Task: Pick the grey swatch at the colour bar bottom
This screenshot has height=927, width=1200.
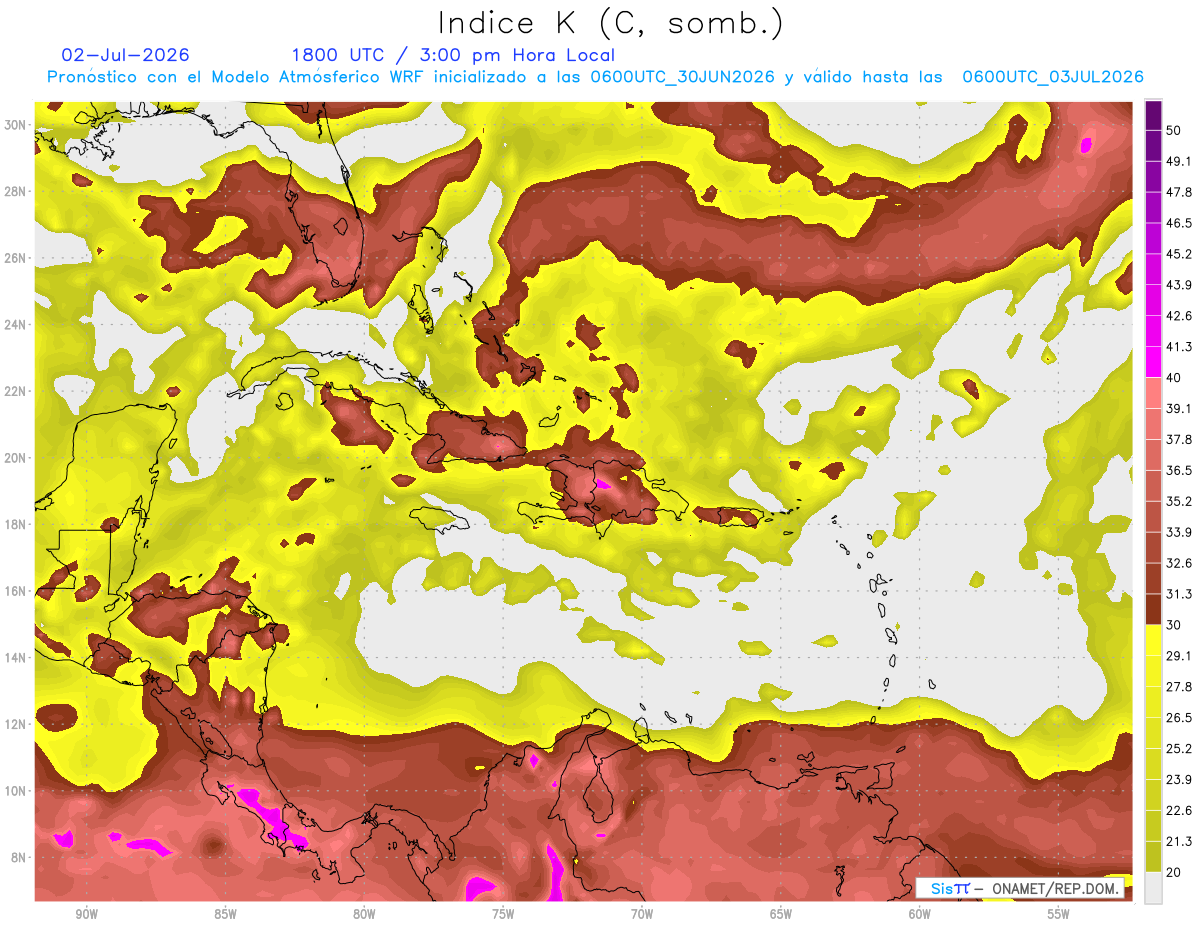Action: click(x=1153, y=888)
